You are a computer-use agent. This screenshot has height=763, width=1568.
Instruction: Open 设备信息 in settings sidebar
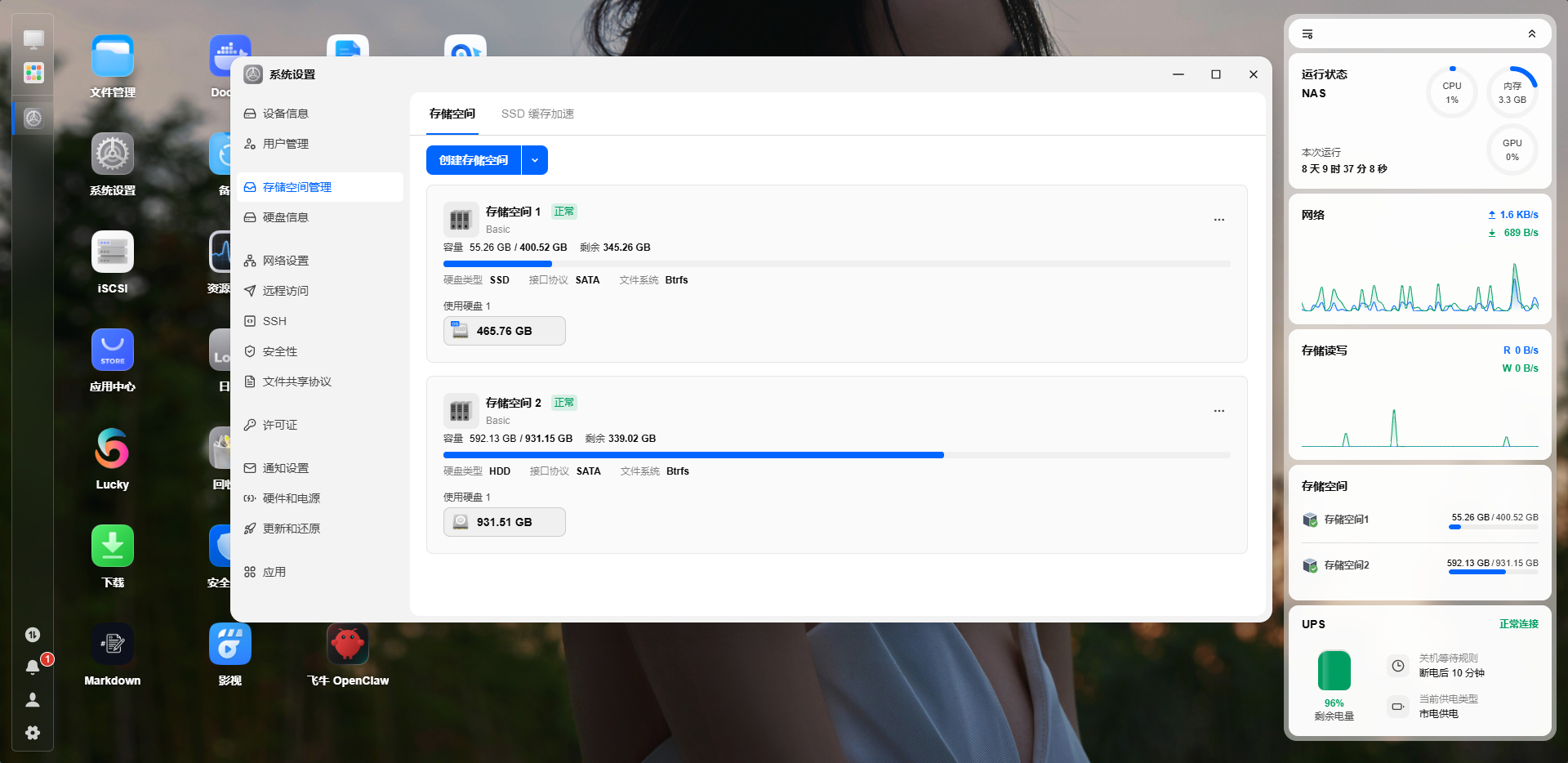320,114
